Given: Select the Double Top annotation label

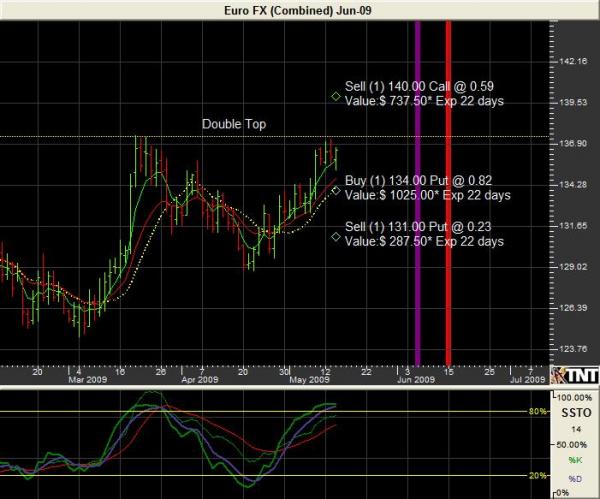Looking at the screenshot, I should pyautogui.click(x=234, y=124).
